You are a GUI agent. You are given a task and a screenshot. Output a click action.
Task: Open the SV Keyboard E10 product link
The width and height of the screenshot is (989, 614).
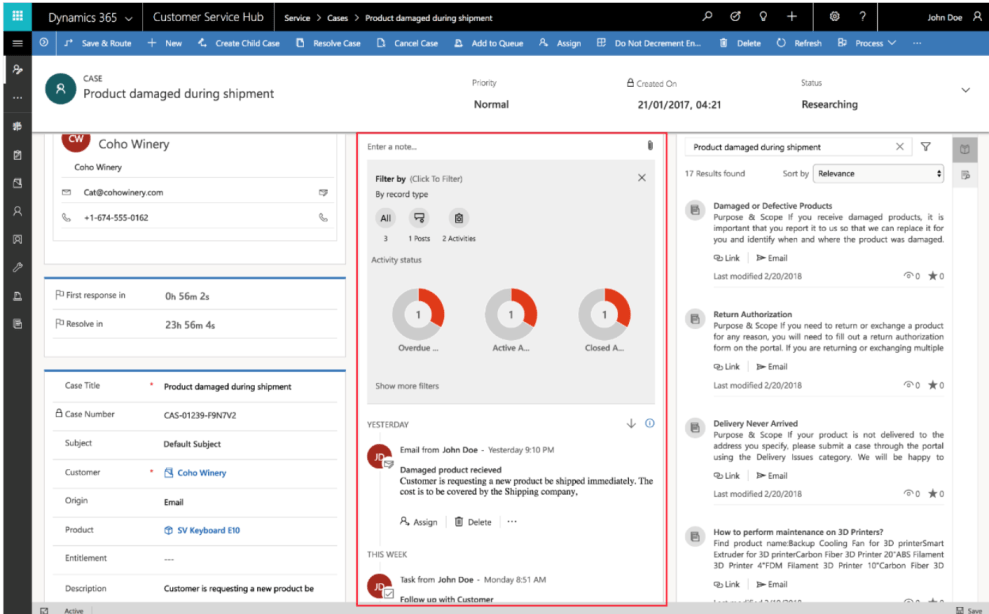[x=208, y=530]
